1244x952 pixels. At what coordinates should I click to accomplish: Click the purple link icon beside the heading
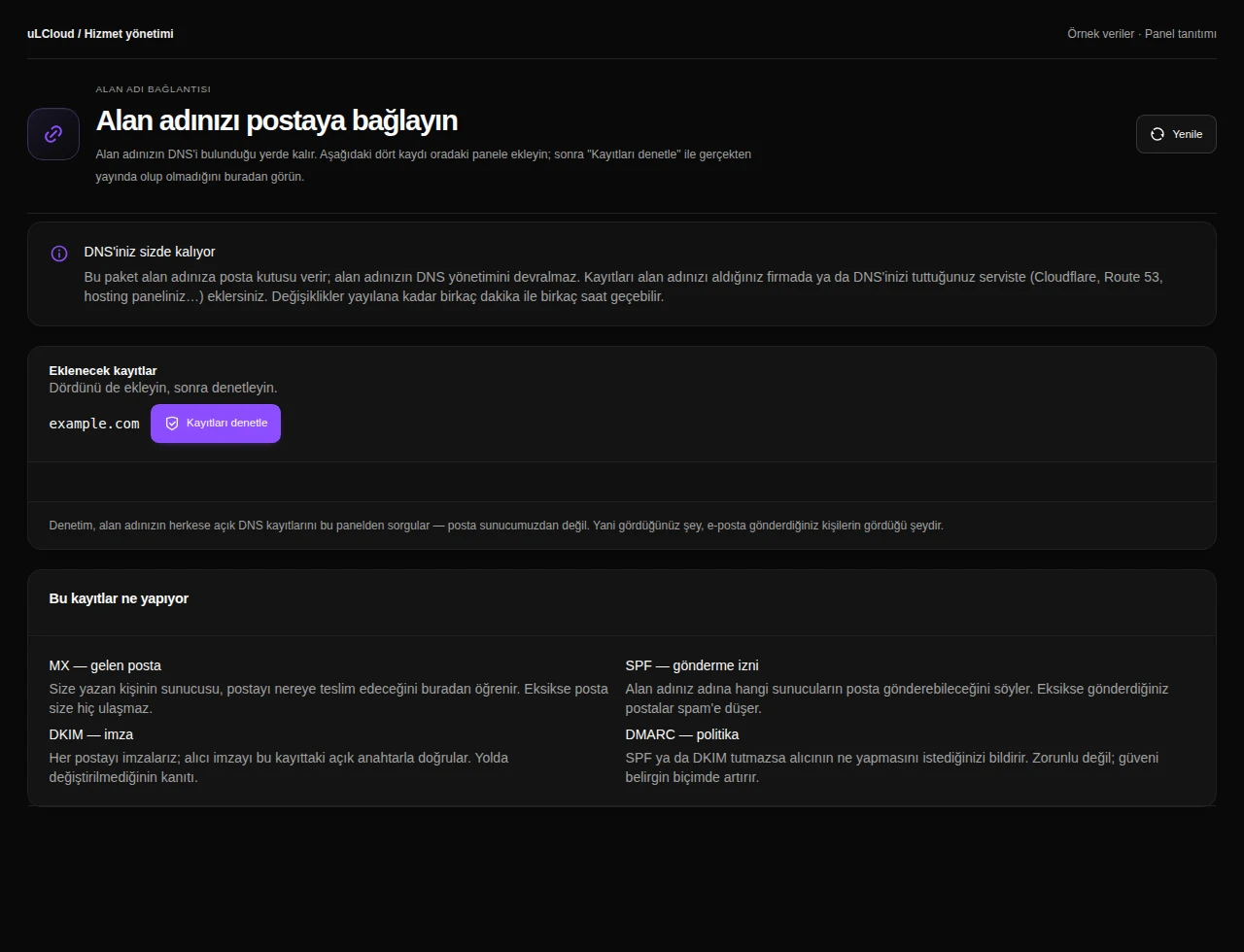coord(53,134)
